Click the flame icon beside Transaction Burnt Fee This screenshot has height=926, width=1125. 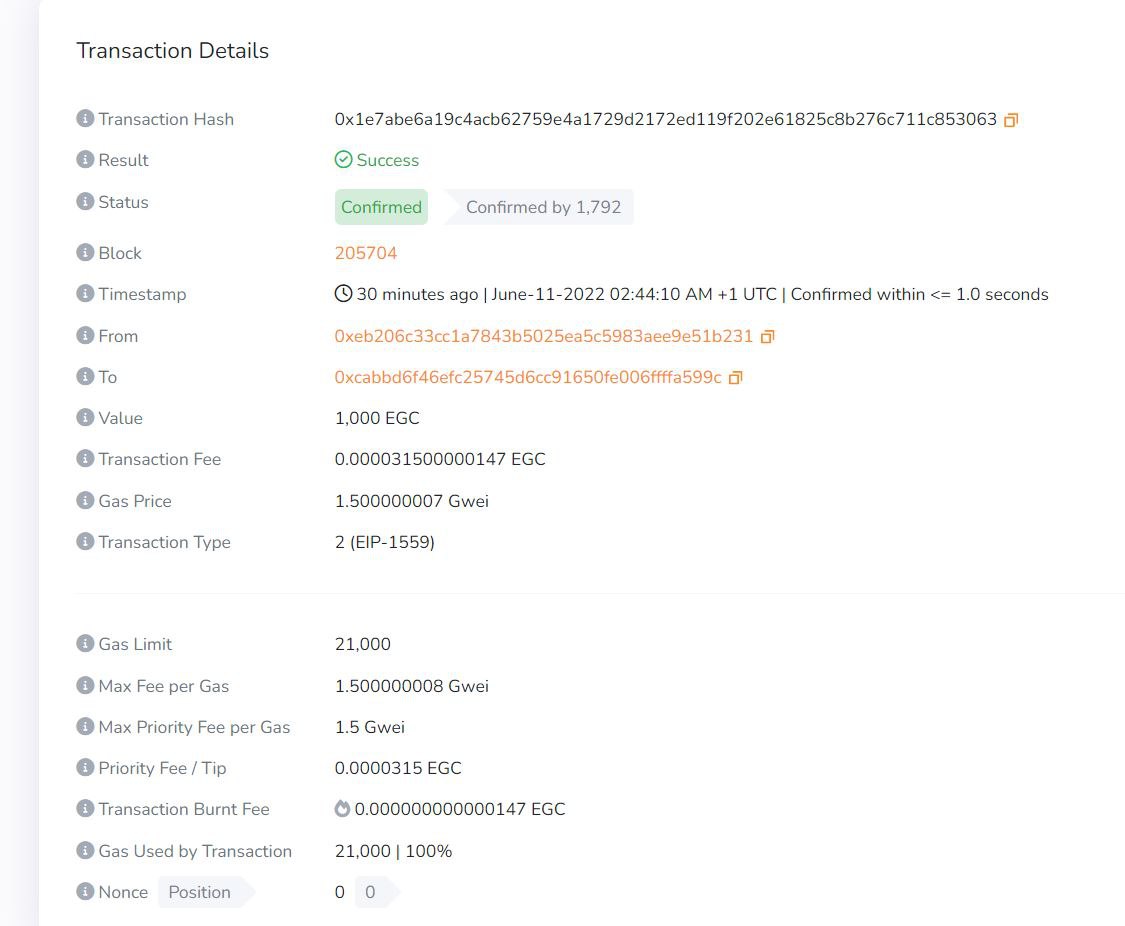tap(341, 809)
